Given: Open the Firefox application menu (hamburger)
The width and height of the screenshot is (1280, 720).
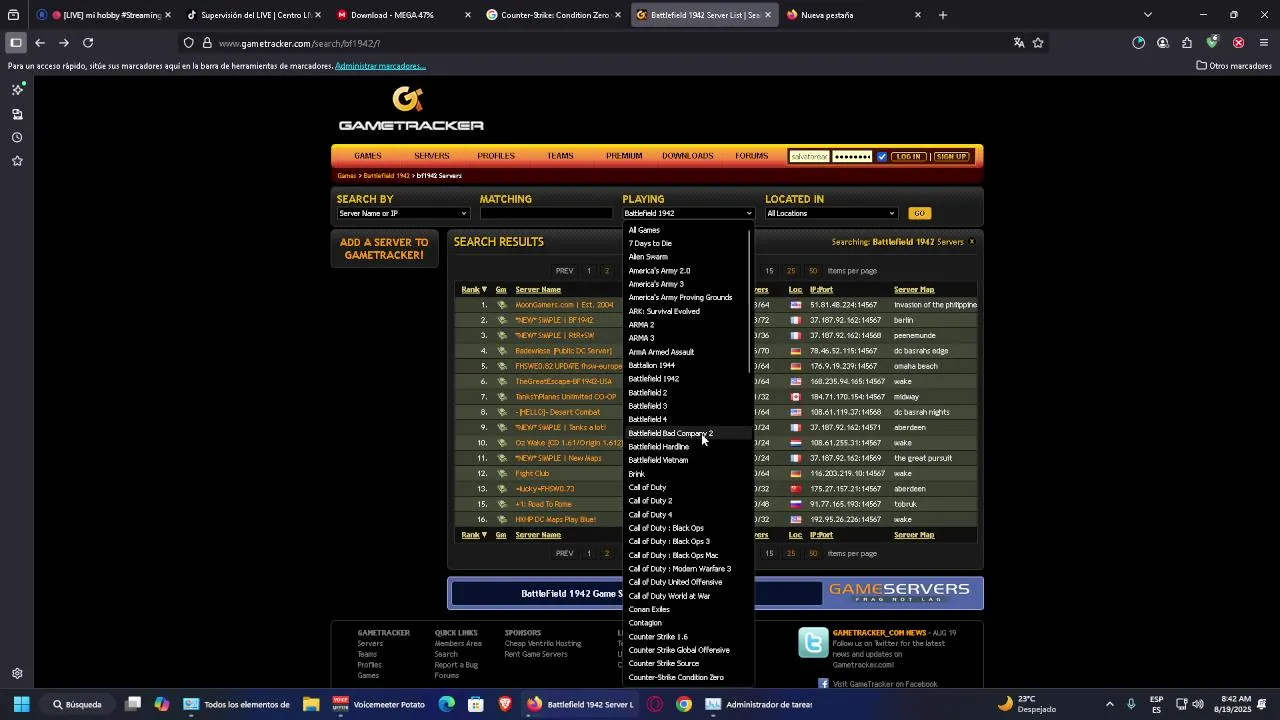Looking at the screenshot, I should click(x=1264, y=43).
